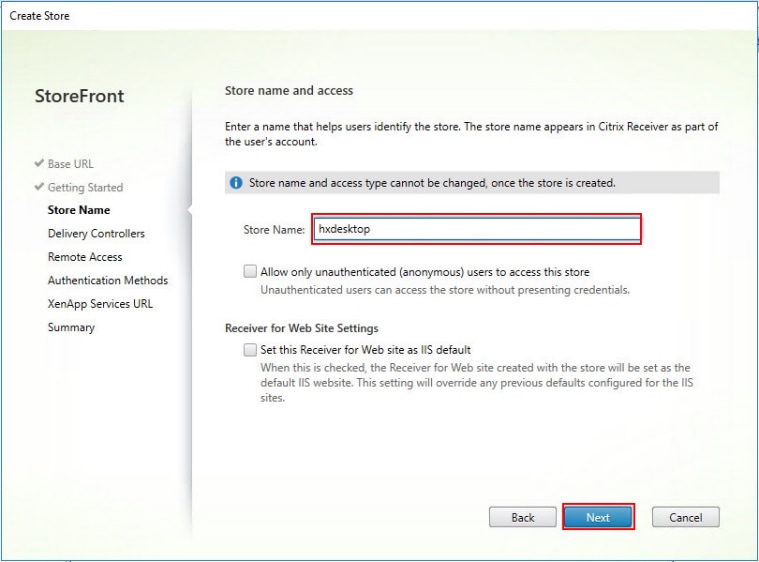The image size is (759, 562).
Task: Click the Base URL completed checkmark icon
Action: [x=39, y=163]
